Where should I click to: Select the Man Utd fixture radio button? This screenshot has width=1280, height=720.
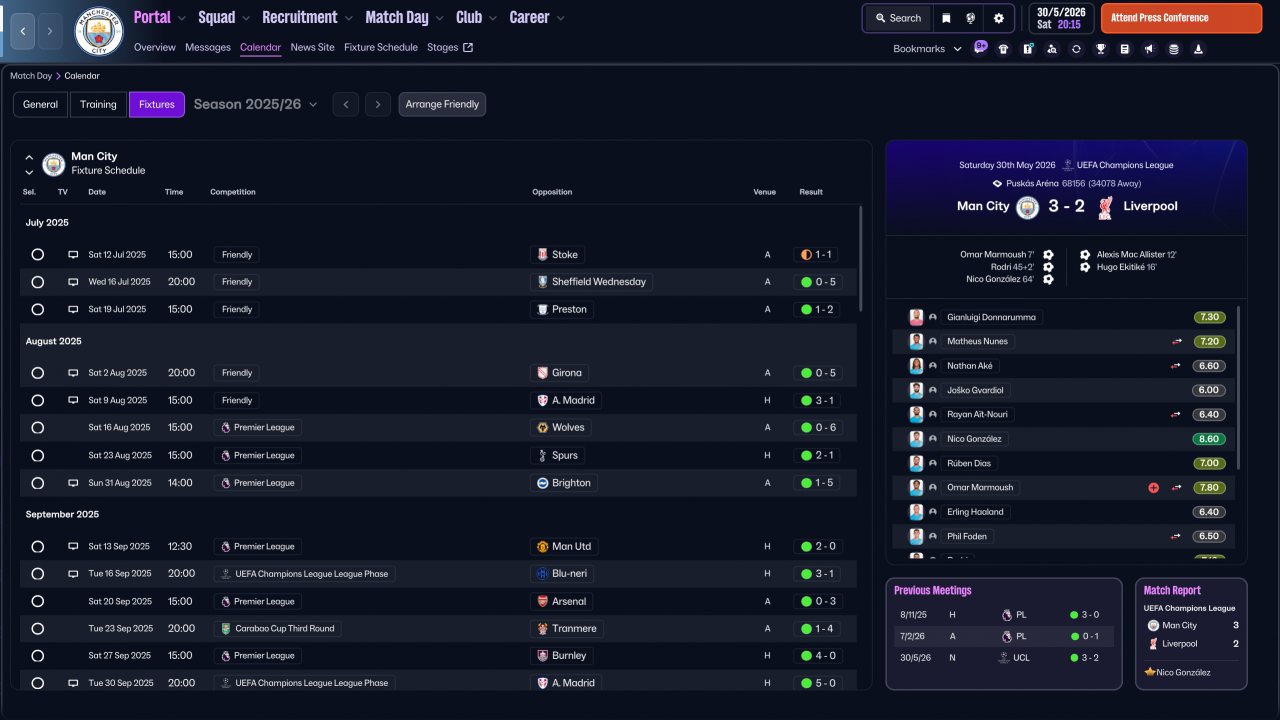click(38, 547)
